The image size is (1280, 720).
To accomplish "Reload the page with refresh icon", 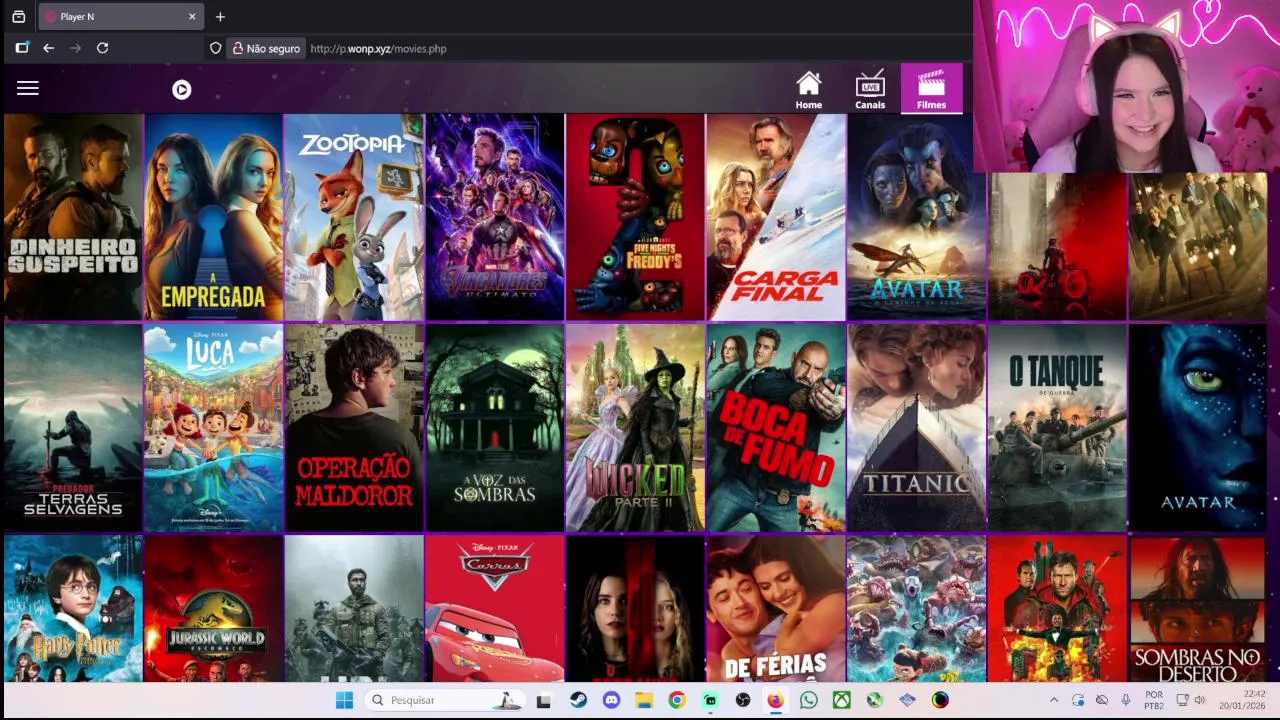I will [102, 48].
